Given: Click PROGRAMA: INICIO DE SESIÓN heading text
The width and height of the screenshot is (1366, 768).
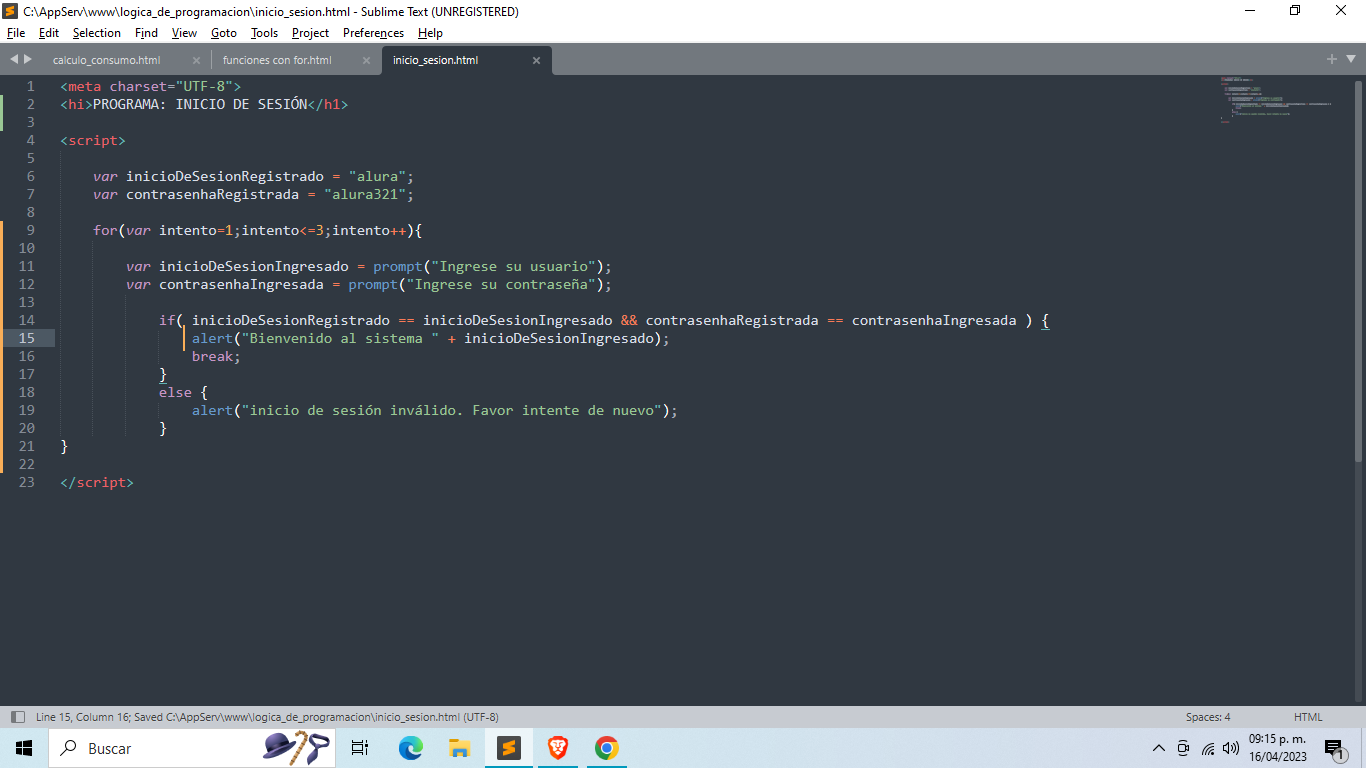Looking at the screenshot, I should click(200, 104).
